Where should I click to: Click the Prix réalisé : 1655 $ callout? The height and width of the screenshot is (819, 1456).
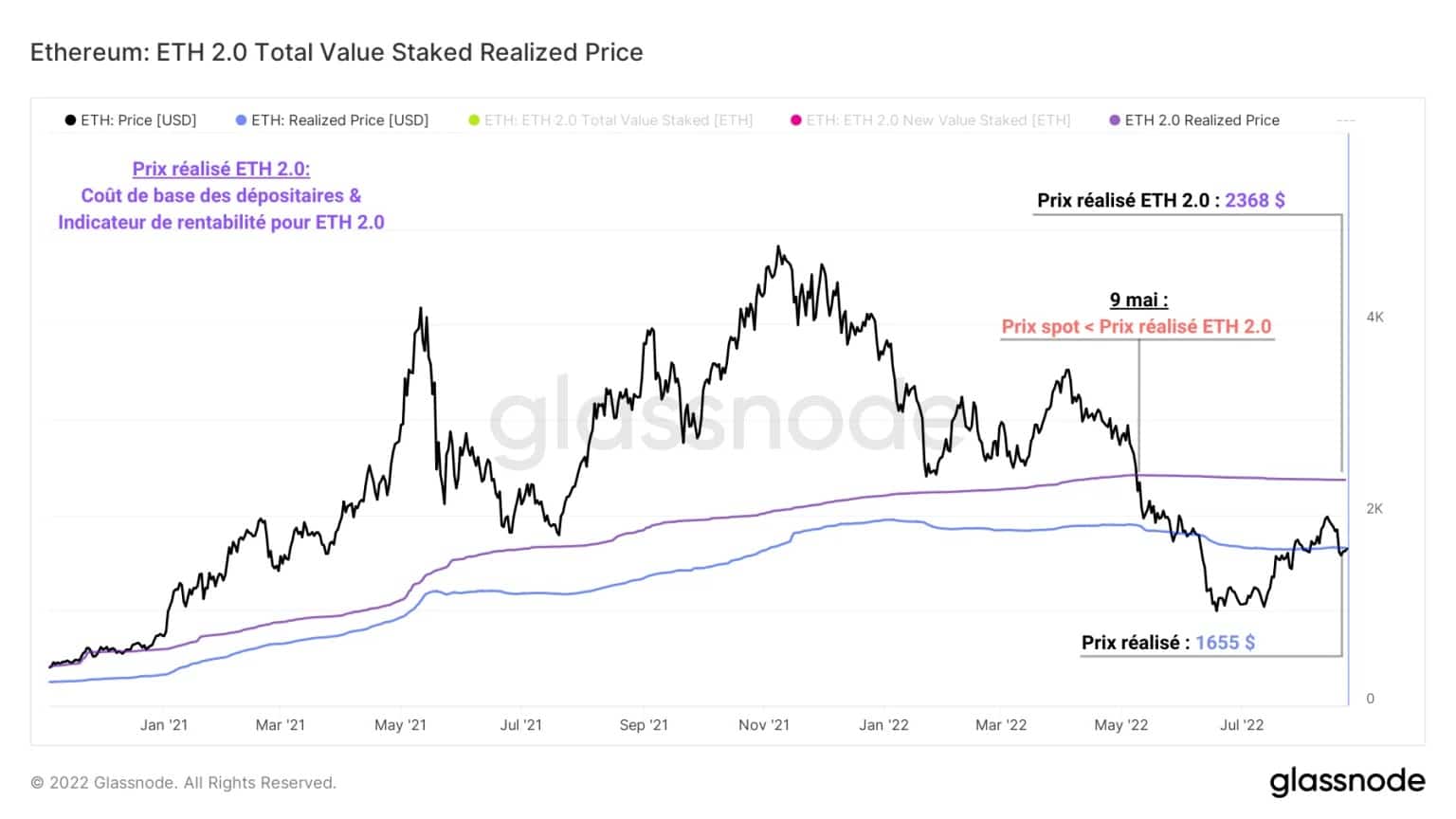coord(1168,643)
